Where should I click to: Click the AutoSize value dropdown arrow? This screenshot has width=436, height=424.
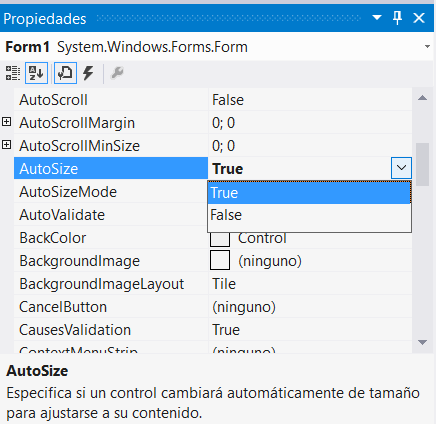tap(401, 168)
